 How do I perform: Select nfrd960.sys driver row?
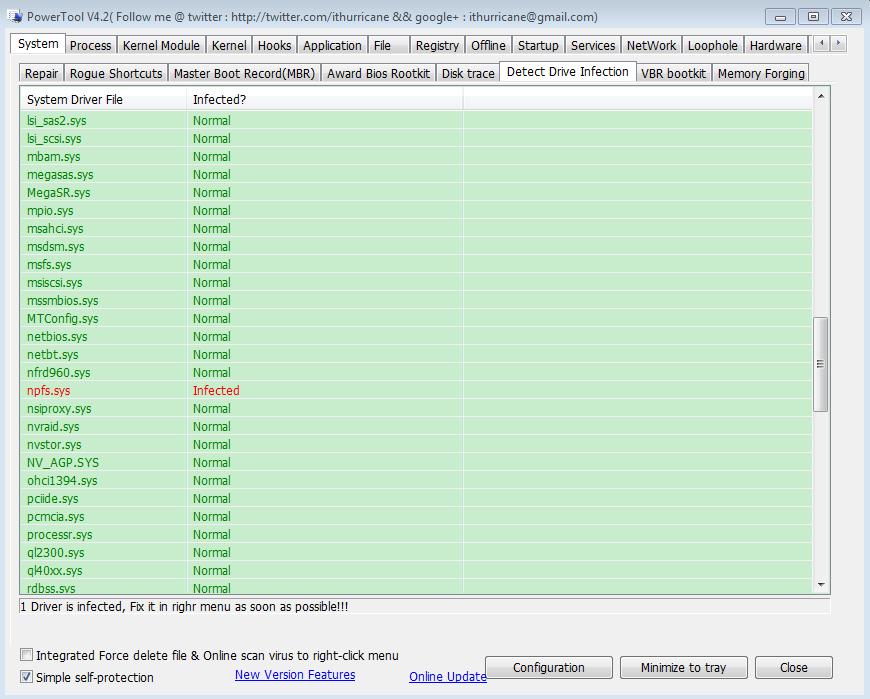click(x=416, y=373)
